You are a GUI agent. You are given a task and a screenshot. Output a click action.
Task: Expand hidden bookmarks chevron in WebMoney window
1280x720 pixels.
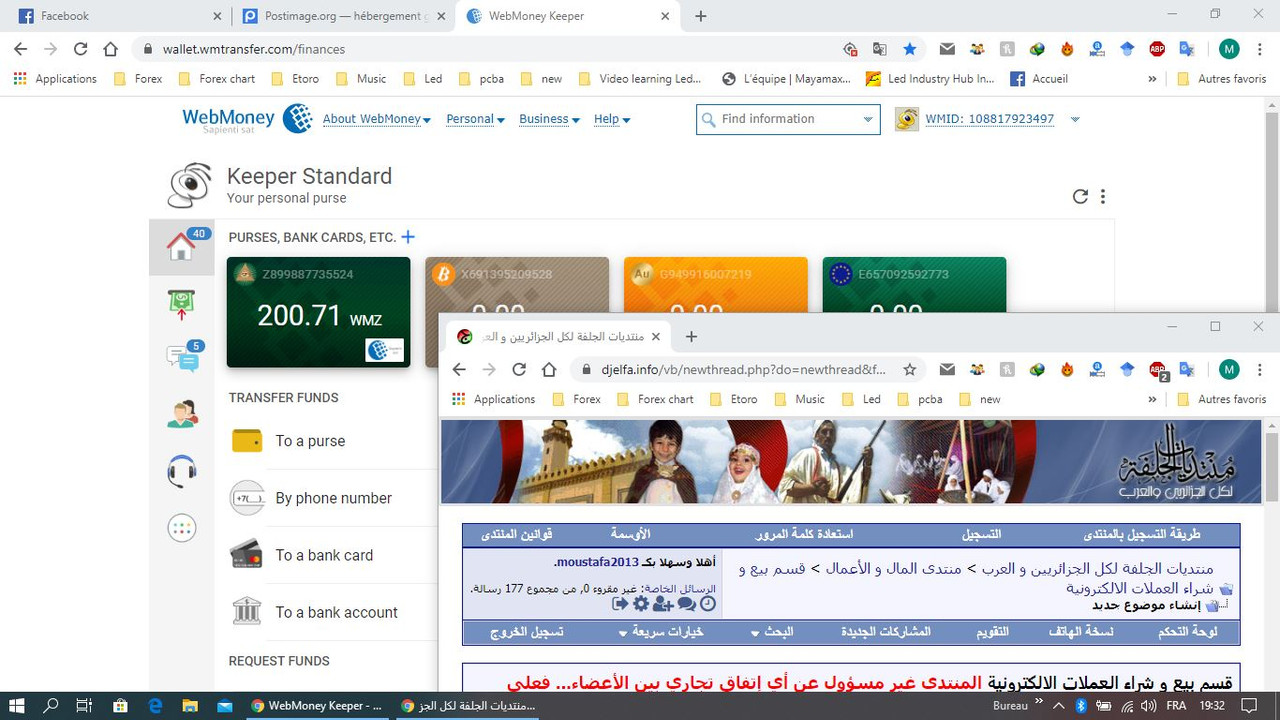tap(1152, 78)
